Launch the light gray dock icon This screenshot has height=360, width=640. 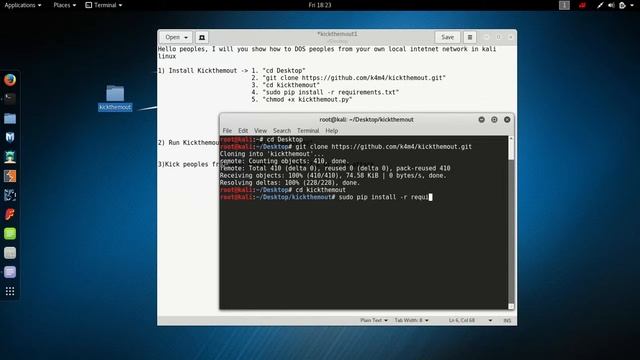pyautogui.click(x=10, y=253)
